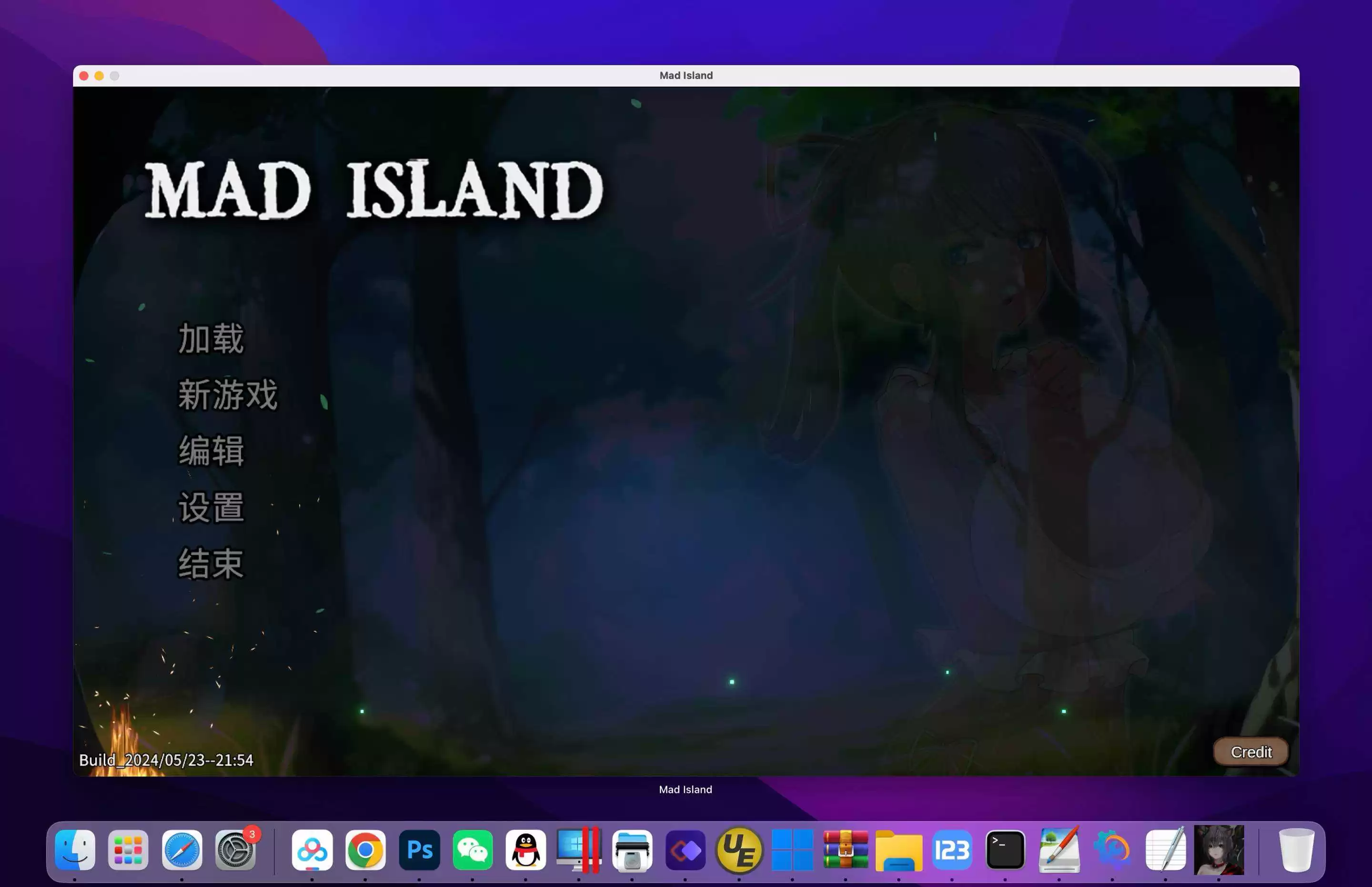The height and width of the screenshot is (887, 1372).
Task: Launch Terminal from the Dock
Action: coord(1006,850)
